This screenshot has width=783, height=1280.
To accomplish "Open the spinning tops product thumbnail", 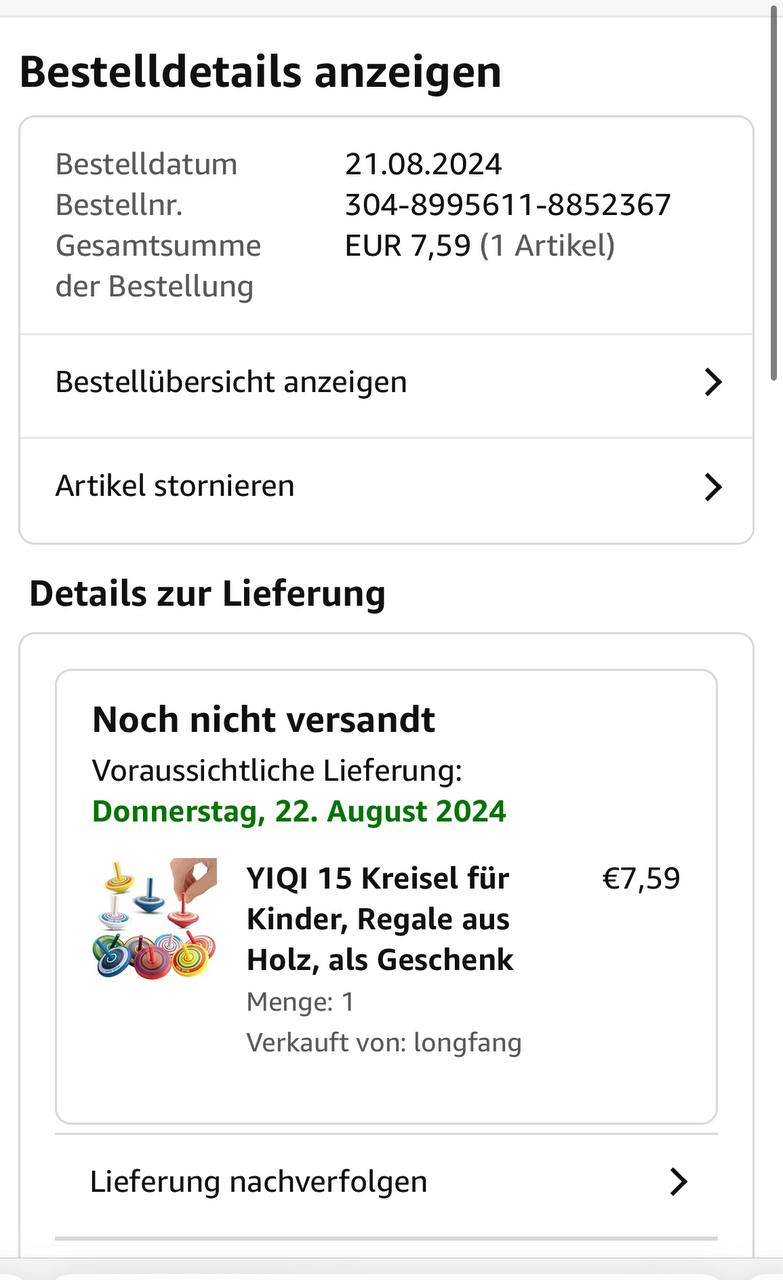I will pyautogui.click(x=155, y=918).
